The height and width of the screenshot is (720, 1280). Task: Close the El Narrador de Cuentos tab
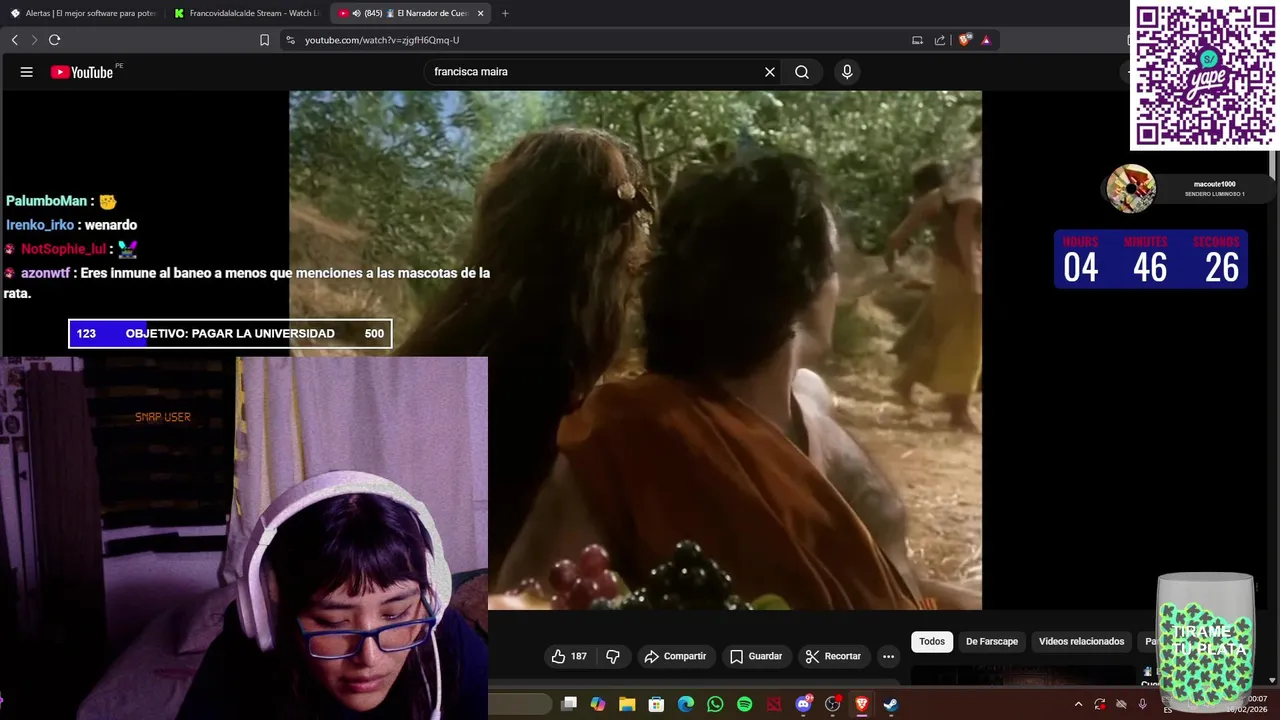[481, 13]
